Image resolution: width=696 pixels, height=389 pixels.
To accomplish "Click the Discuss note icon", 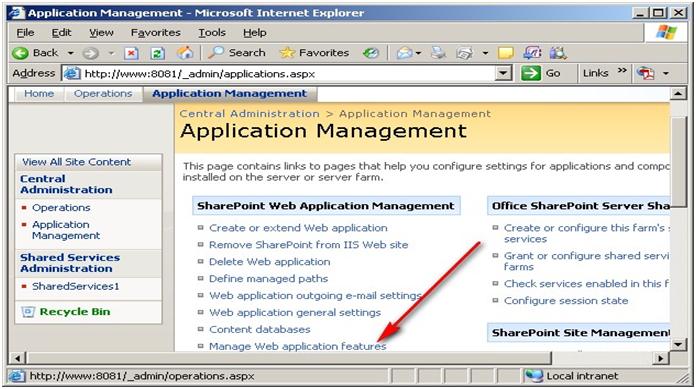I will click(506, 53).
